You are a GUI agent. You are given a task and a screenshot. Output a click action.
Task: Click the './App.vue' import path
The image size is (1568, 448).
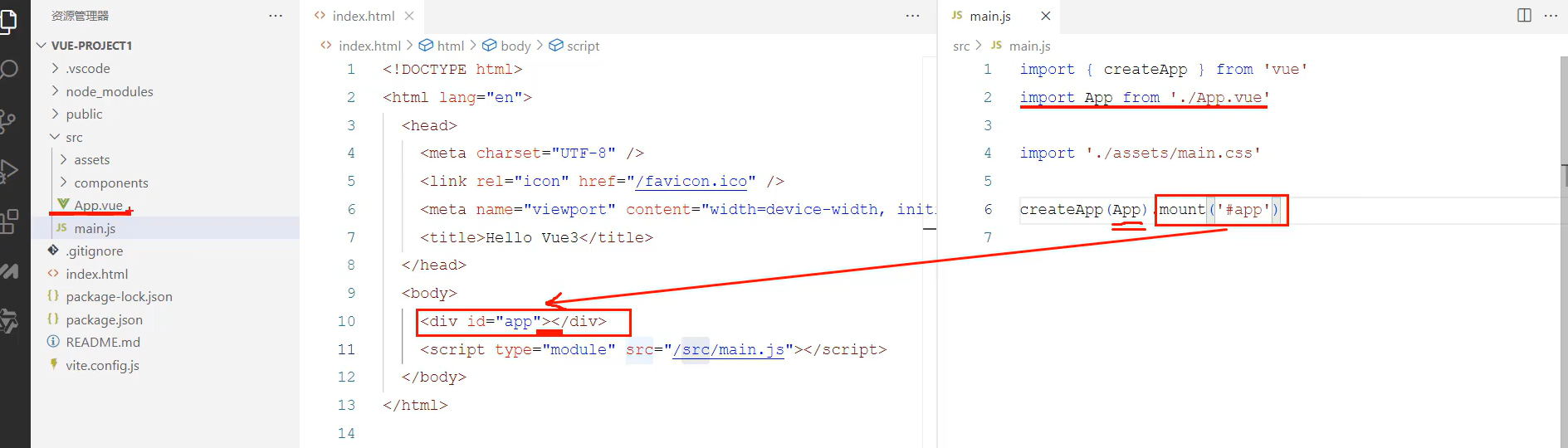[x=1219, y=97]
